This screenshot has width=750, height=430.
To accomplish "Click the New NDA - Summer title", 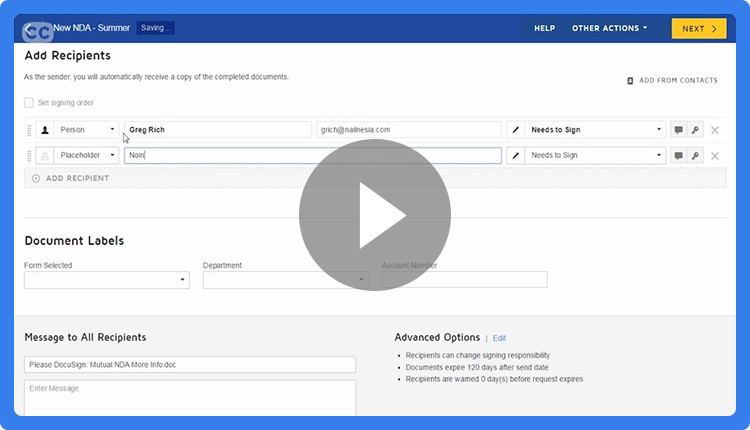I will tap(91, 28).
